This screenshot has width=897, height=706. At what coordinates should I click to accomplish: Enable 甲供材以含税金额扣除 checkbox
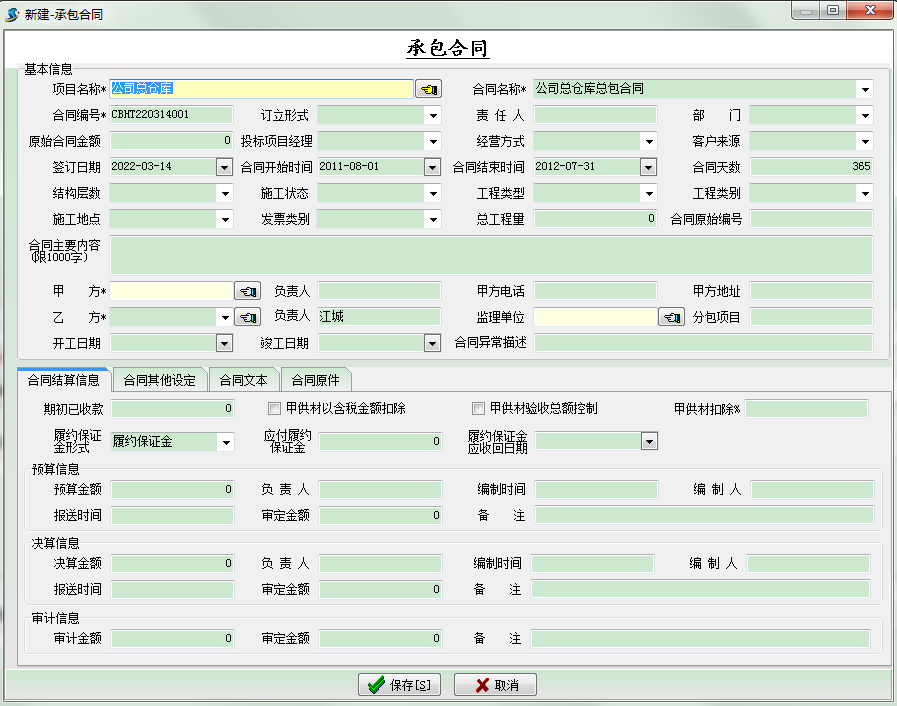[x=275, y=408]
